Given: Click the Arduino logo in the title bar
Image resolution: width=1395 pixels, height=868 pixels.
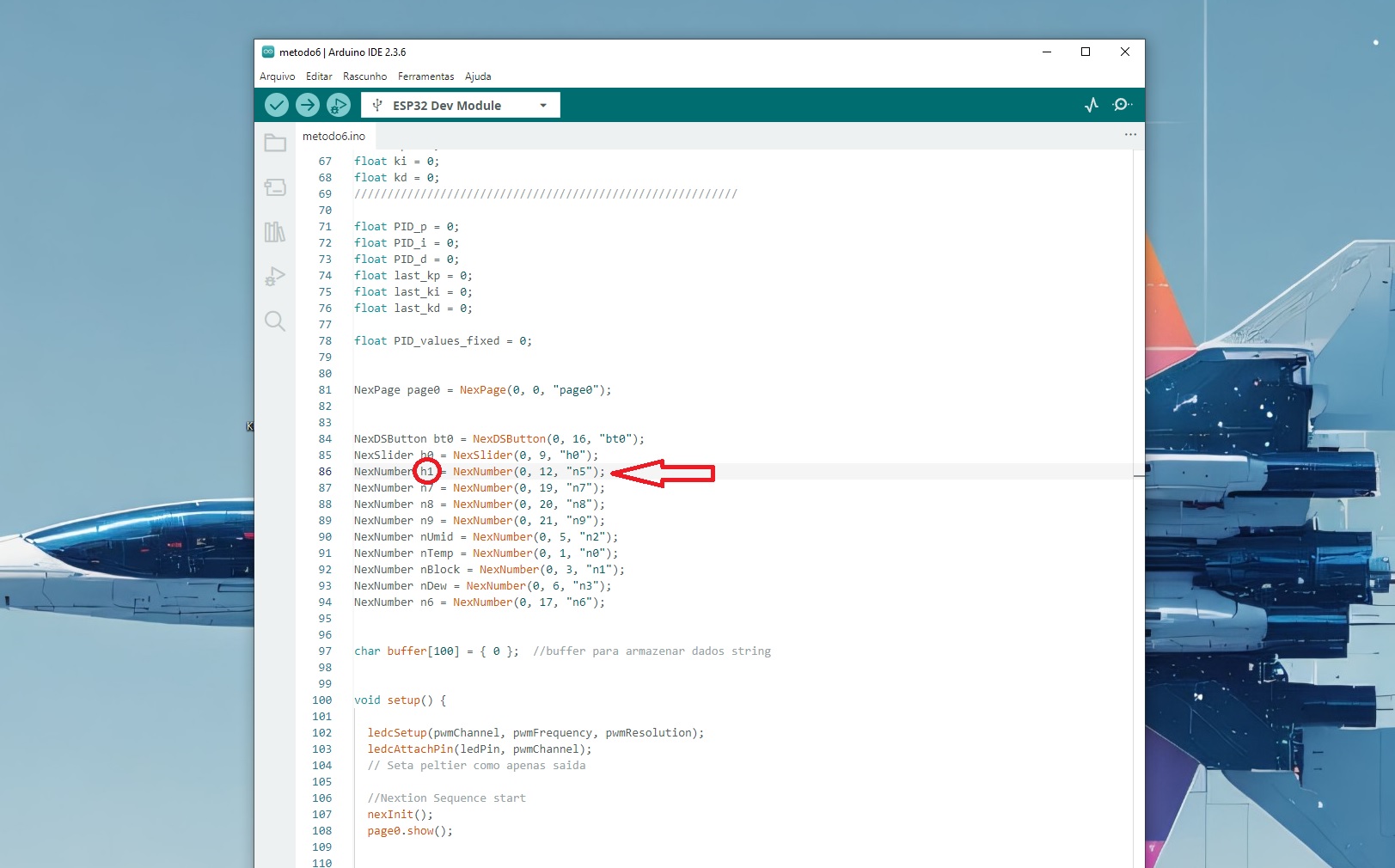Looking at the screenshot, I should point(268,52).
